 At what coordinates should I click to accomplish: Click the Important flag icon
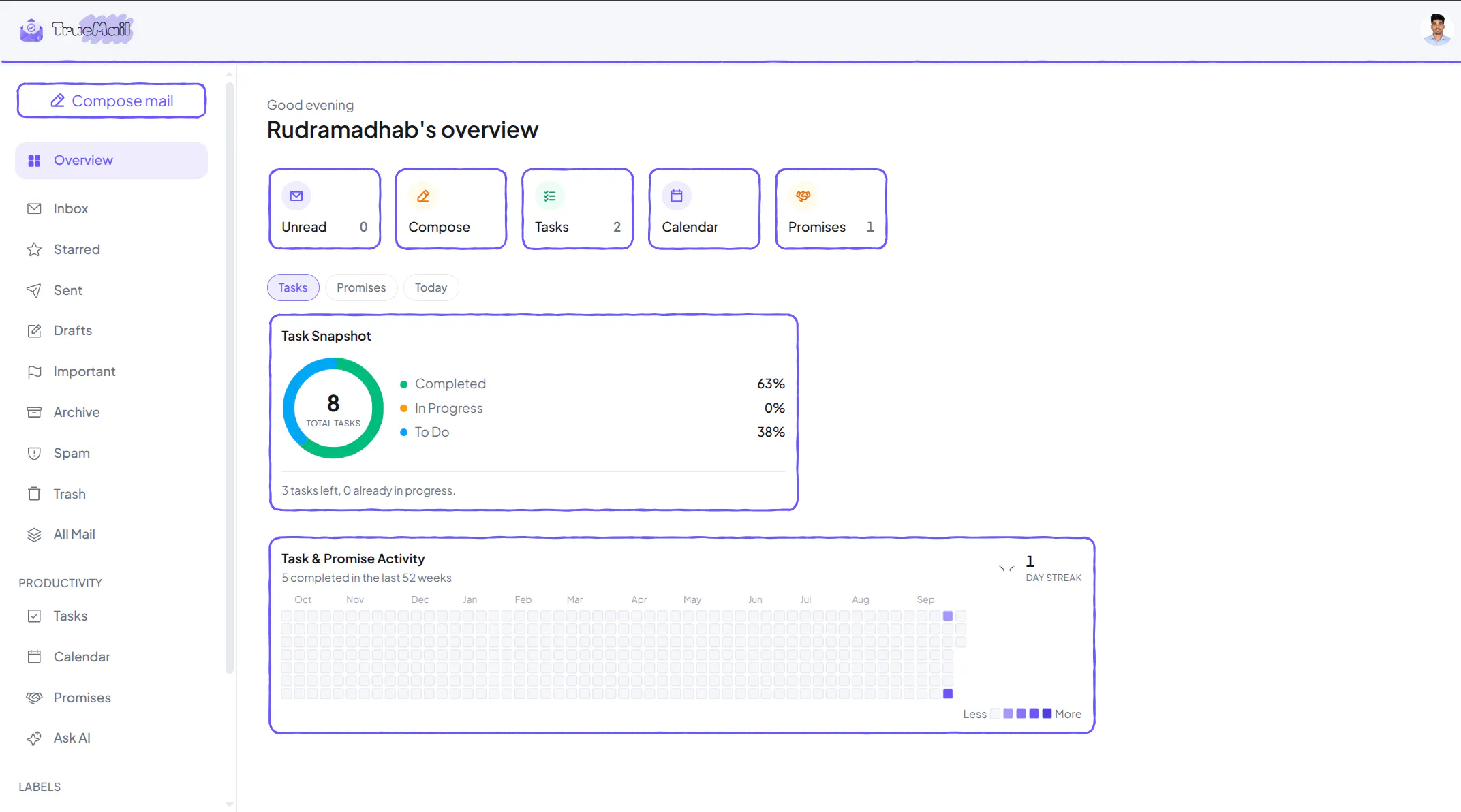34,372
